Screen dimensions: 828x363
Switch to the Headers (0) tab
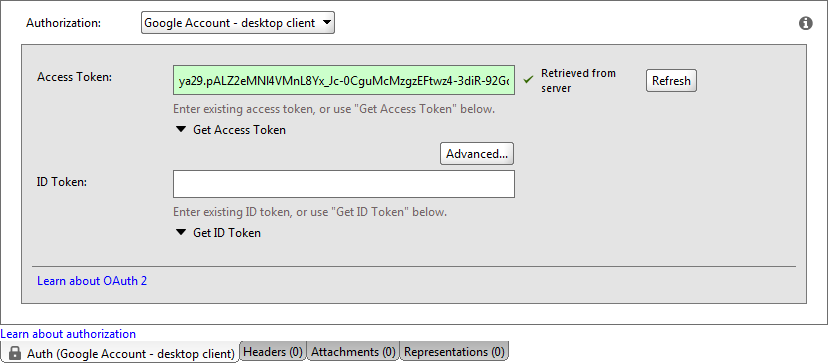click(x=274, y=351)
